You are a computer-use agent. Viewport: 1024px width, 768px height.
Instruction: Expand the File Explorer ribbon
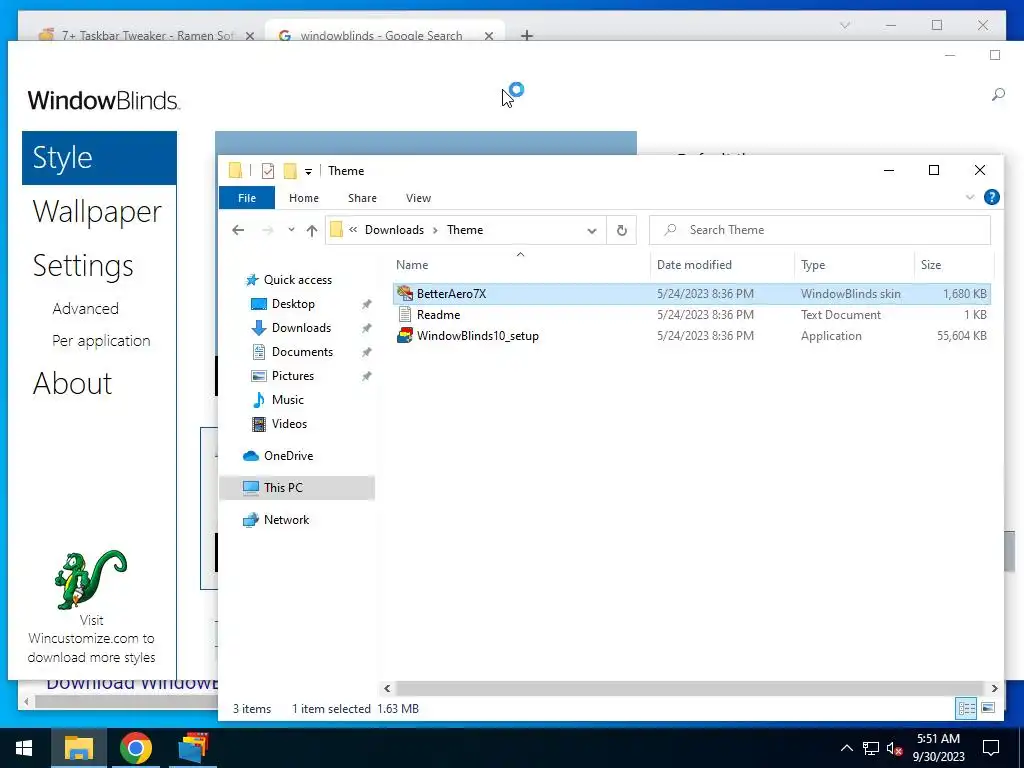[970, 197]
